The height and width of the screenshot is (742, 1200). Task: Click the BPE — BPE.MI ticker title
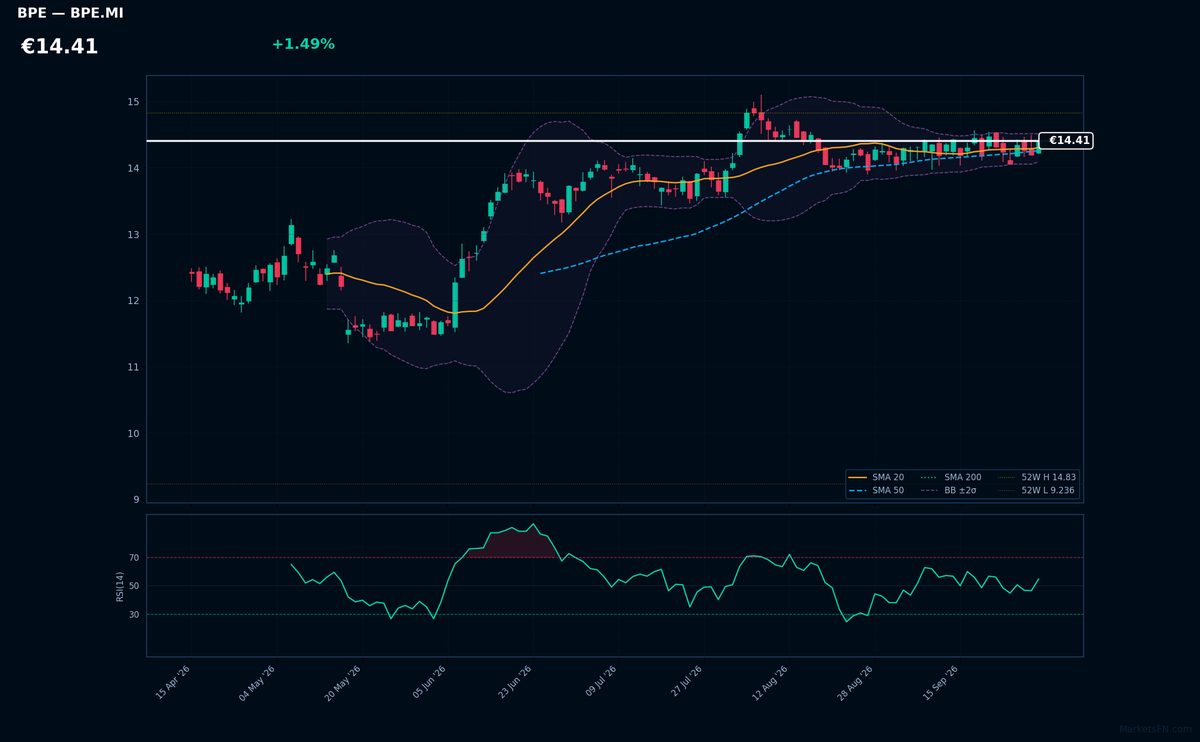pyautogui.click(x=70, y=13)
